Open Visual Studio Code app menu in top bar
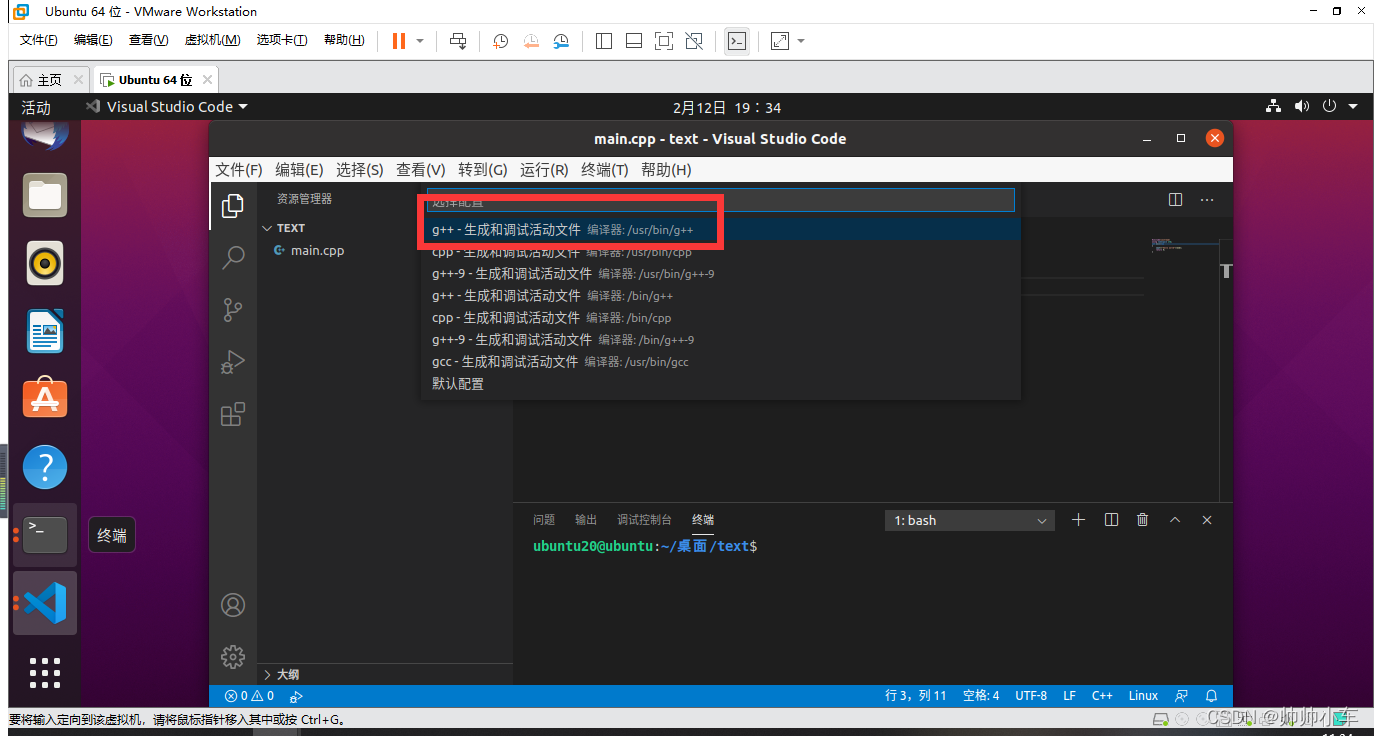 tap(167, 107)
